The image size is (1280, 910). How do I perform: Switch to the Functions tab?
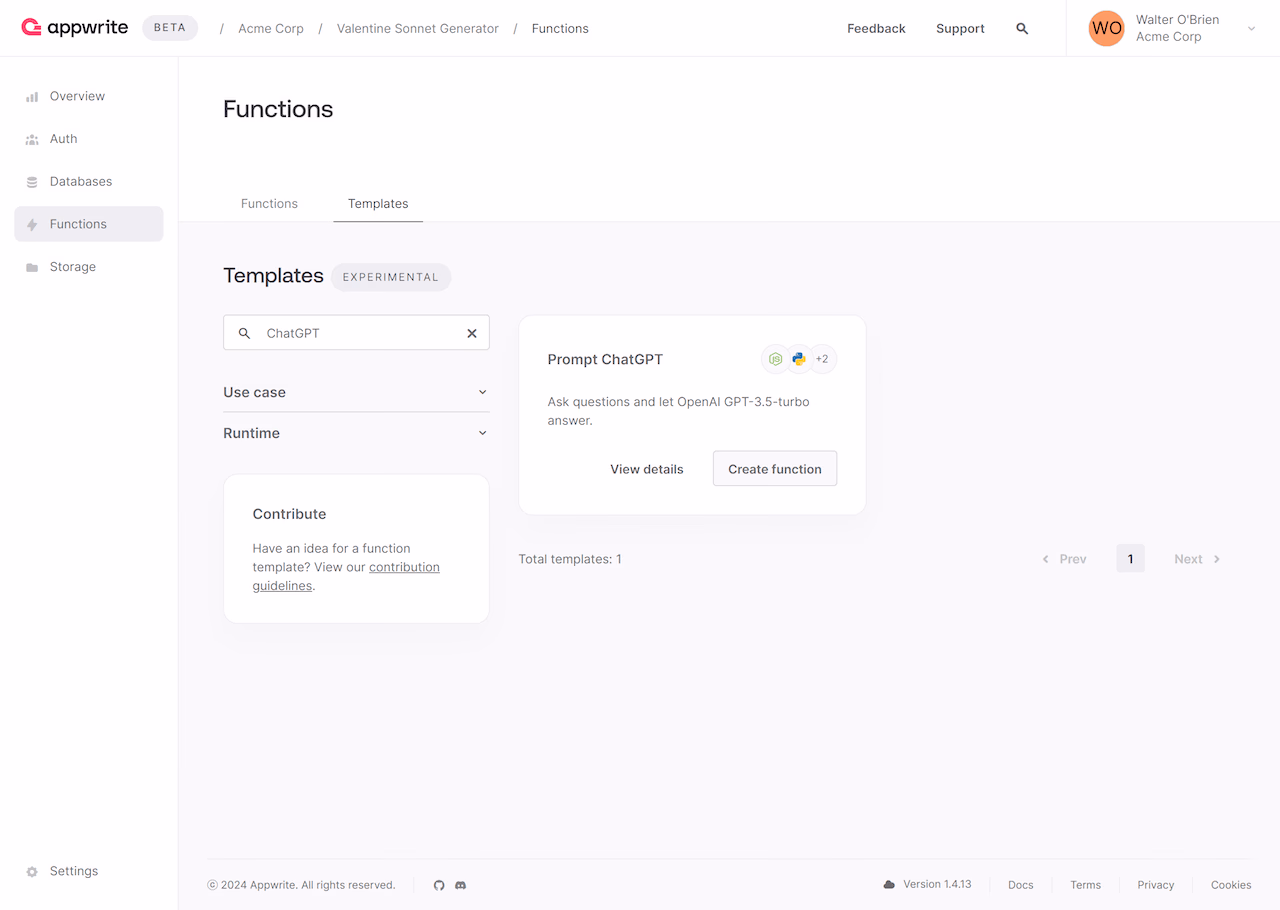coord(269,203)
